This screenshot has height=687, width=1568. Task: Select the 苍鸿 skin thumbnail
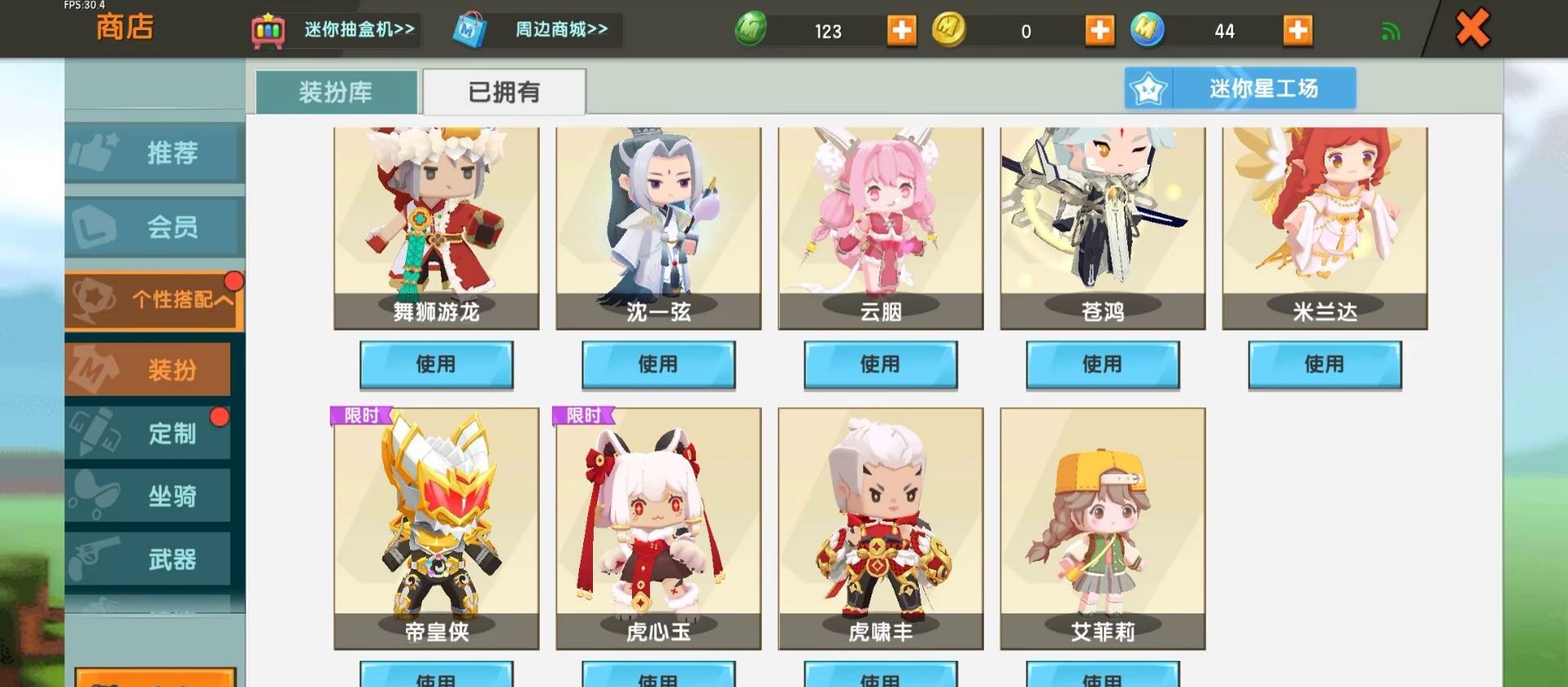(1102, 228)
